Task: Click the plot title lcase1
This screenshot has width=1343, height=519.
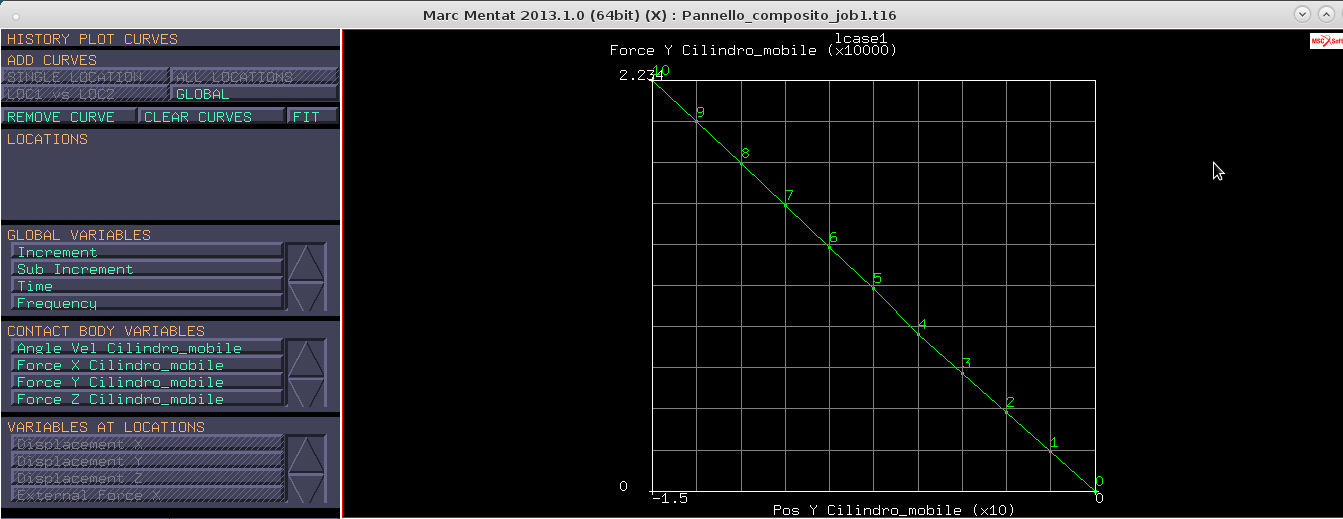Action: click(x=861, y=38)
